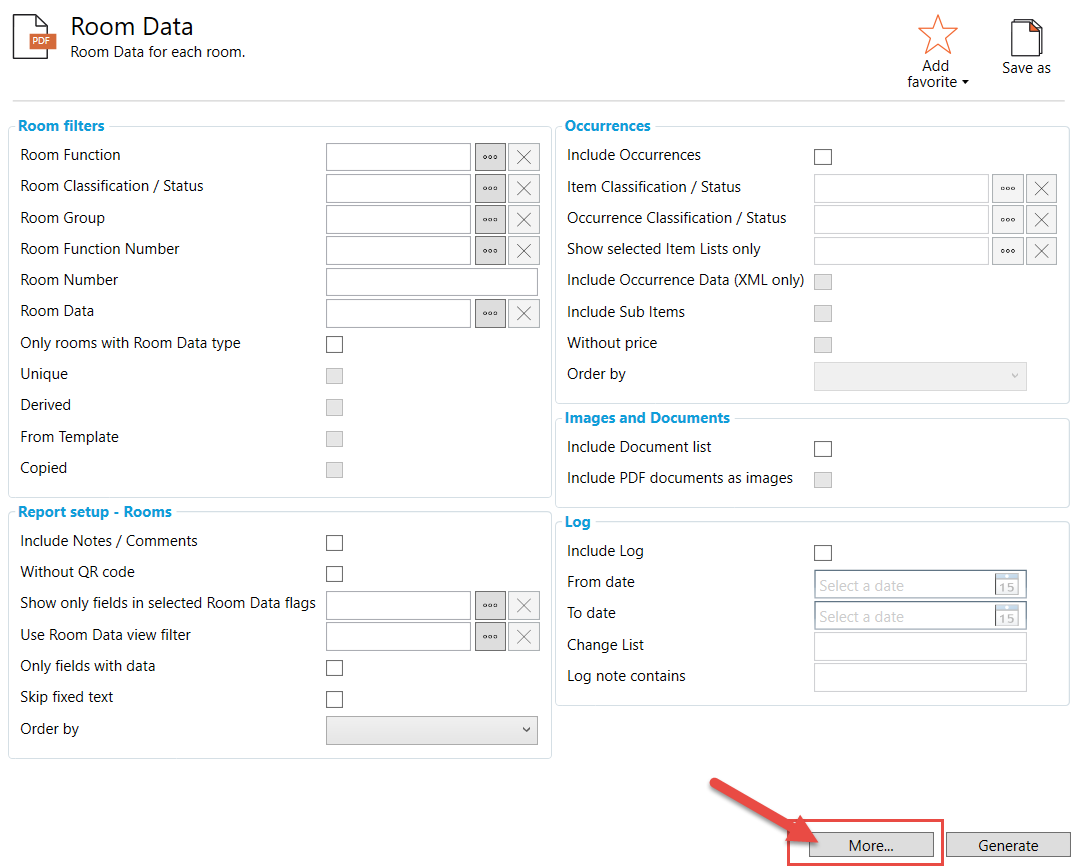Image resolution: width=1086 pixels, height=868 pixels.
Task: Open browse button for Room Function Number
Action: [x=490, y=251]
